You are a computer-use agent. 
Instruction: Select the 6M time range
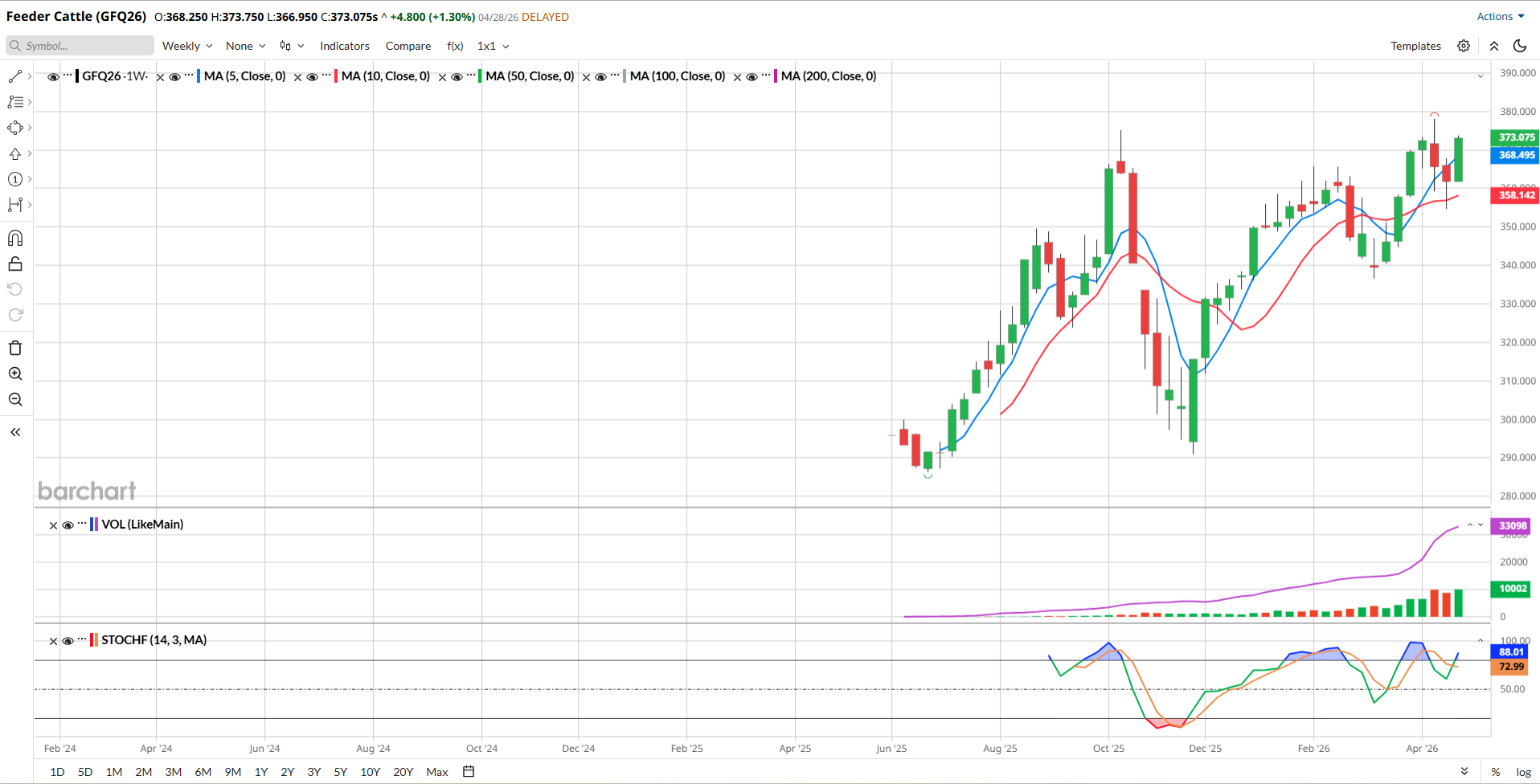tap(203, 772)
